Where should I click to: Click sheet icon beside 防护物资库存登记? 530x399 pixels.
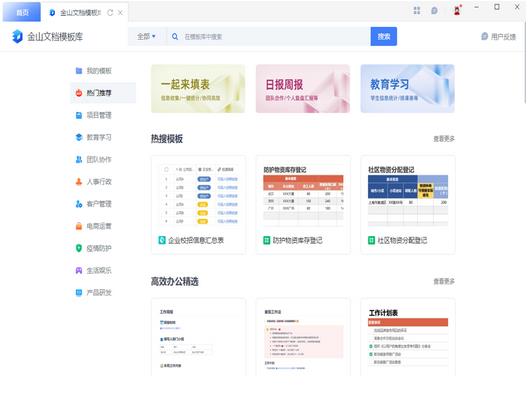tap(267, 240)
